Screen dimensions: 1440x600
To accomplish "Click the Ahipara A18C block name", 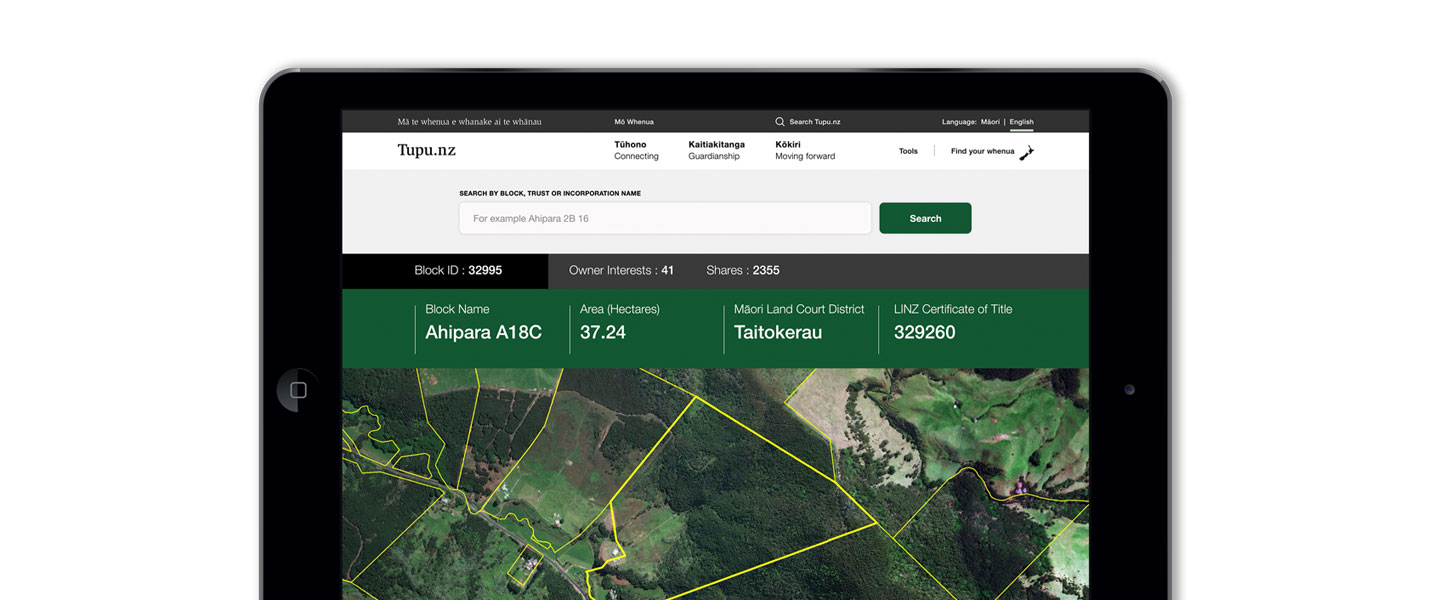I will coord(482,331).
